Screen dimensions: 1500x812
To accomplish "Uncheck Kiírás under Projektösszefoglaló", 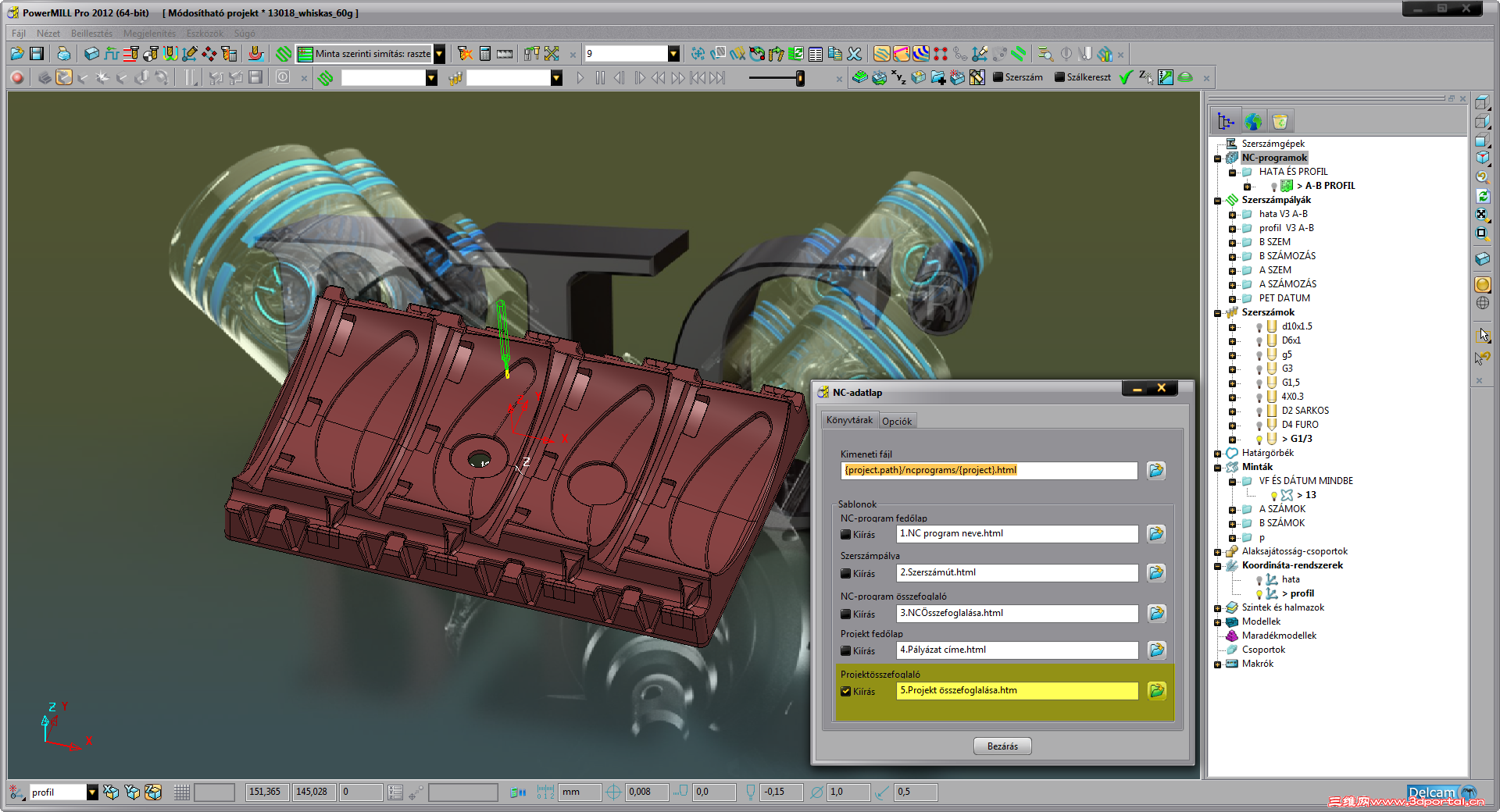I will tap(845, 692).
